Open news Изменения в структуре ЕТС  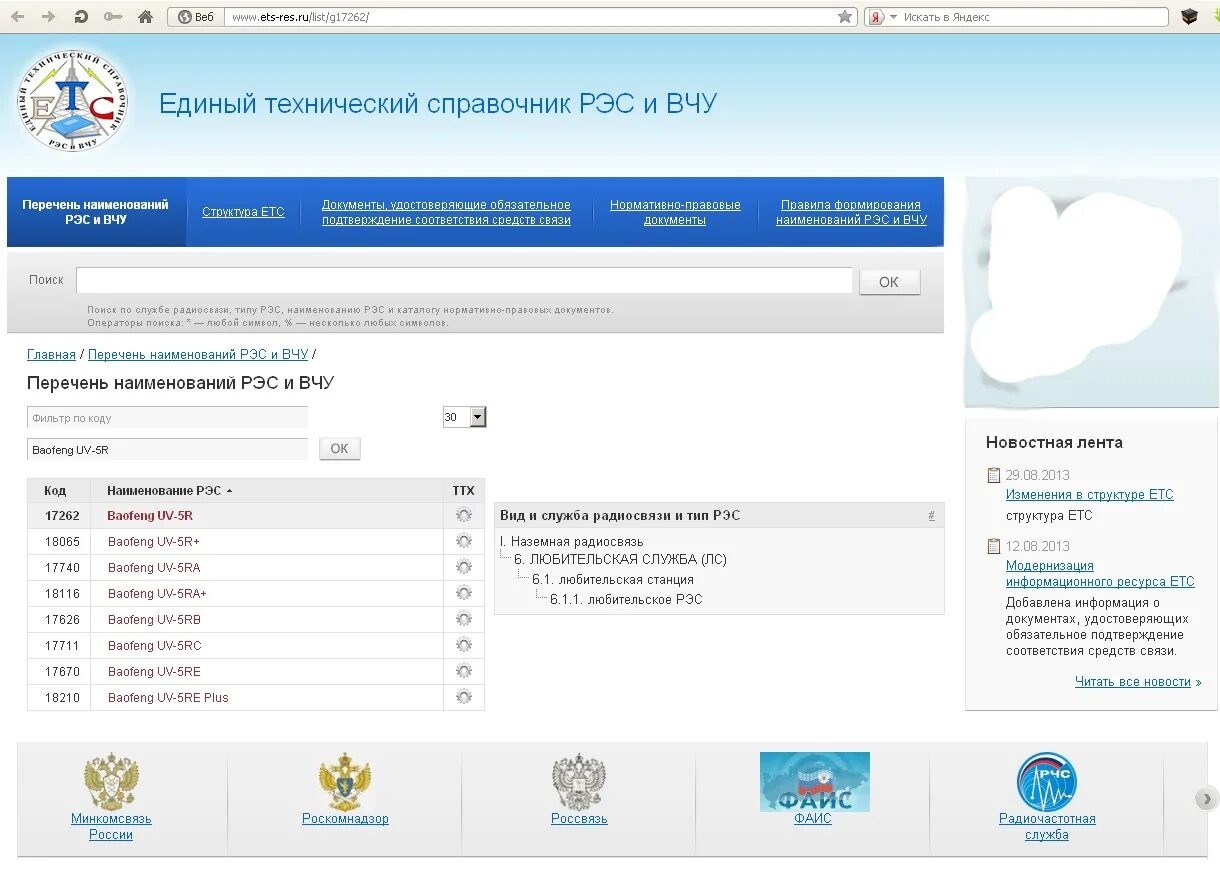[x=1089, y=495]
